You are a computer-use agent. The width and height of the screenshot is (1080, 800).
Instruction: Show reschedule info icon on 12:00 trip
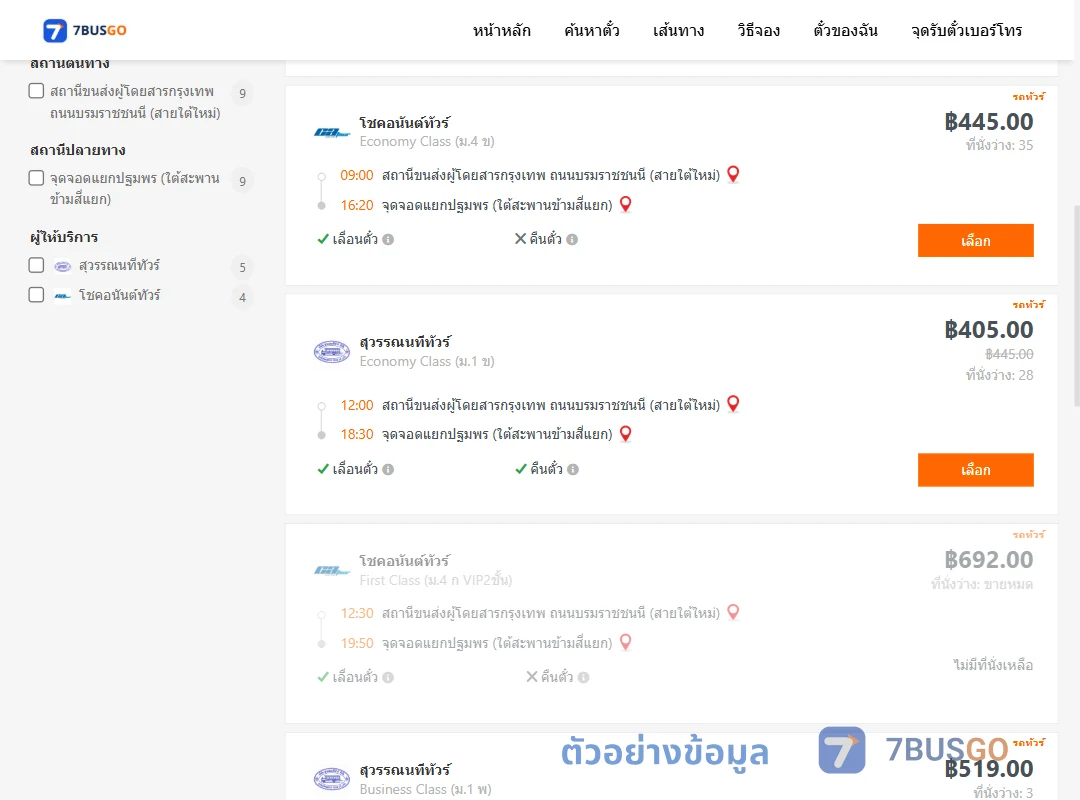pyautogui.click(x=388, y=469)
